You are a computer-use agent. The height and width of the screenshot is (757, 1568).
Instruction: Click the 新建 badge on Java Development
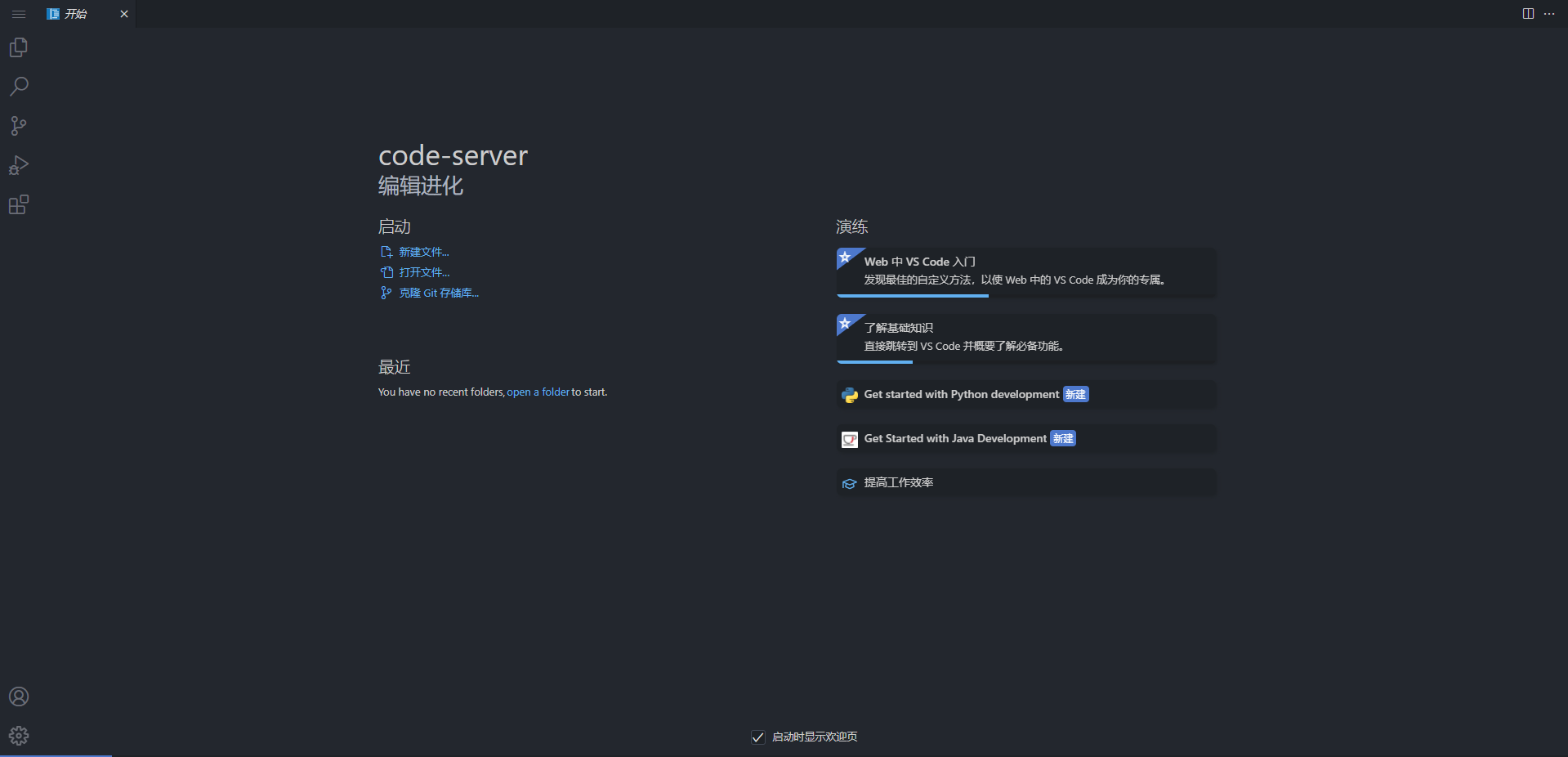[x=1063, y=439]
